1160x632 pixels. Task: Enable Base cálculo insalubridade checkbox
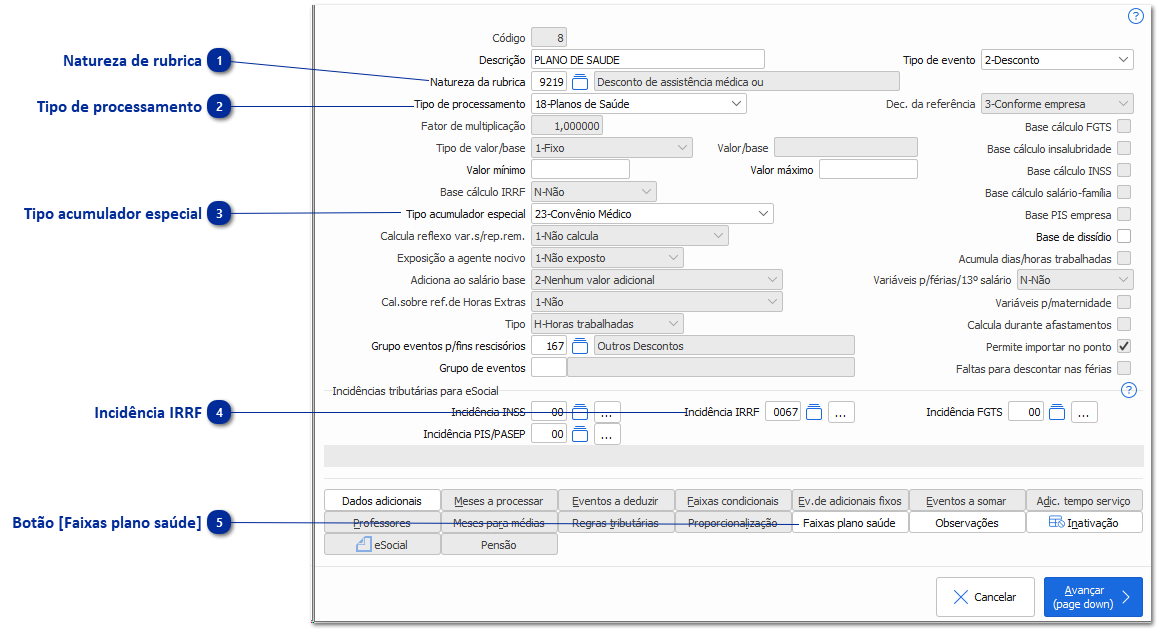click(x=1124, y=148)
